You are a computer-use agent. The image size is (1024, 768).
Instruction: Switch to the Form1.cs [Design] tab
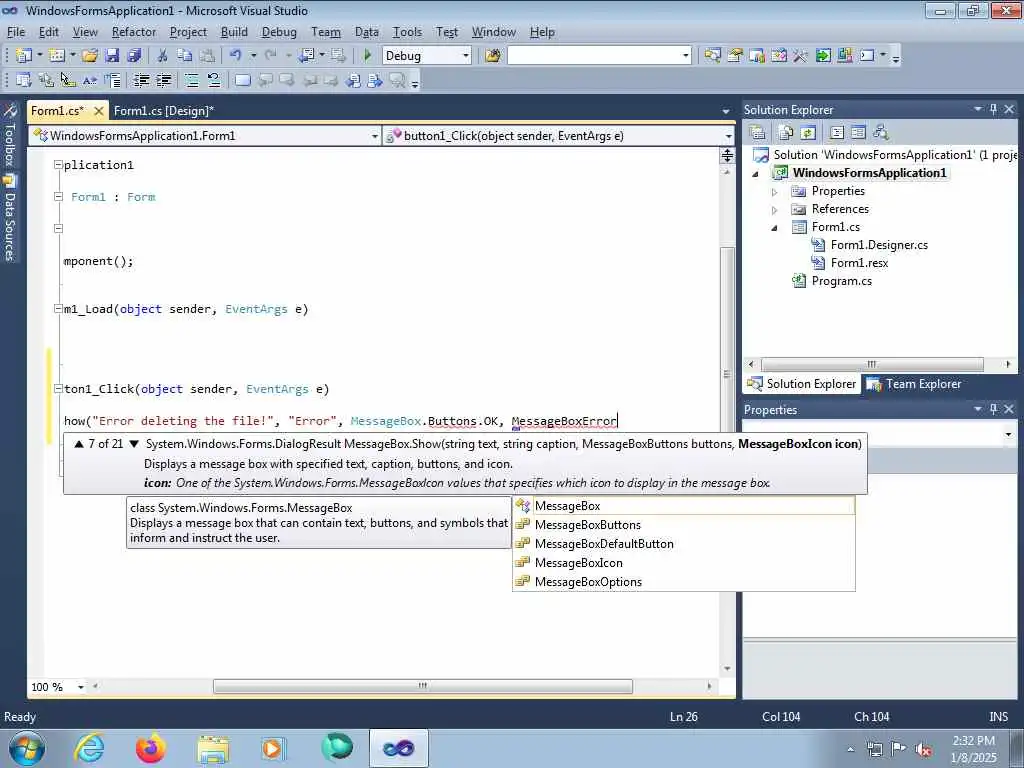click(x=164, y=110)
